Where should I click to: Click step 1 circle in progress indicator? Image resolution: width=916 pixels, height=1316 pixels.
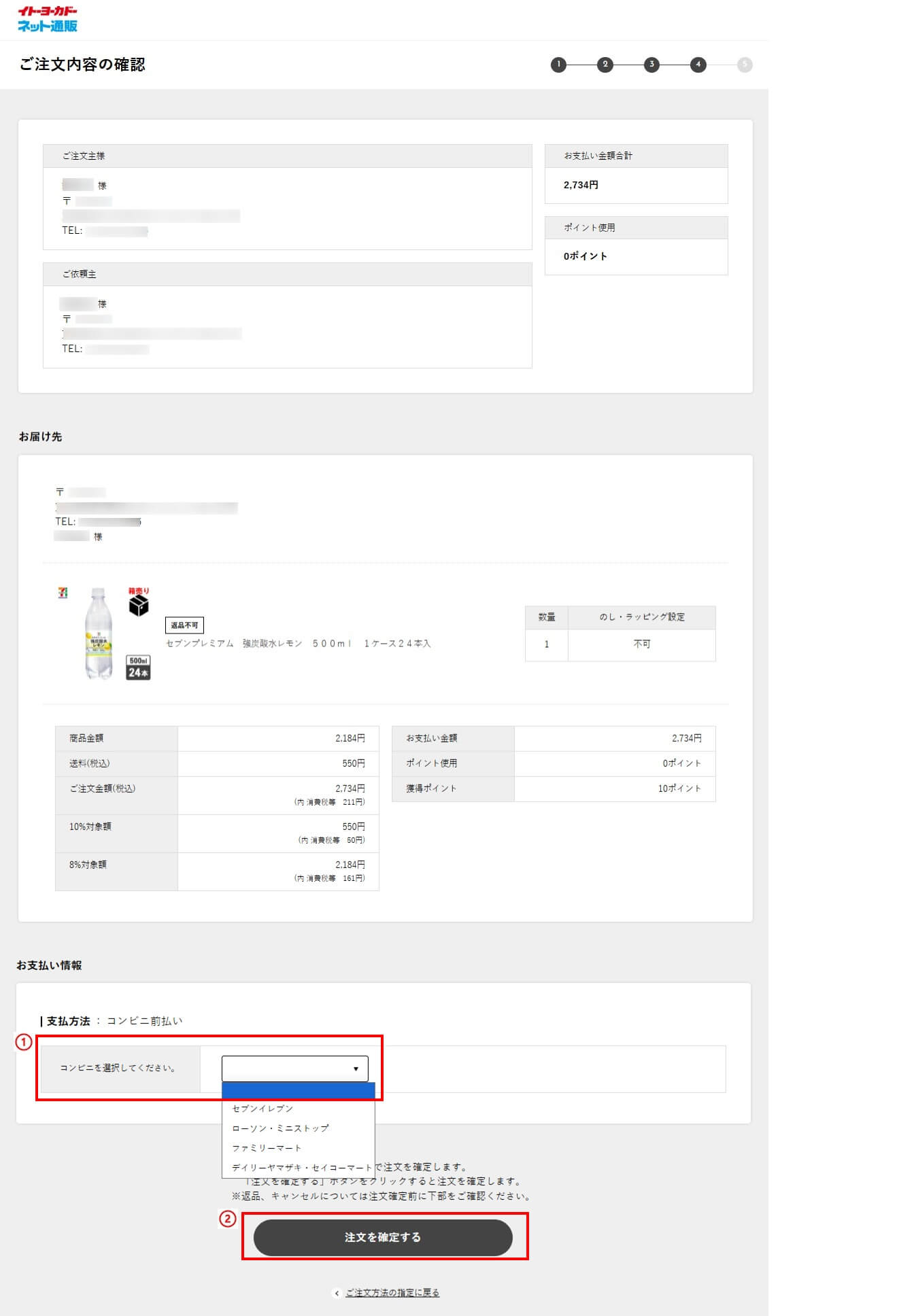pyautogui.click(x=558, y=65)
